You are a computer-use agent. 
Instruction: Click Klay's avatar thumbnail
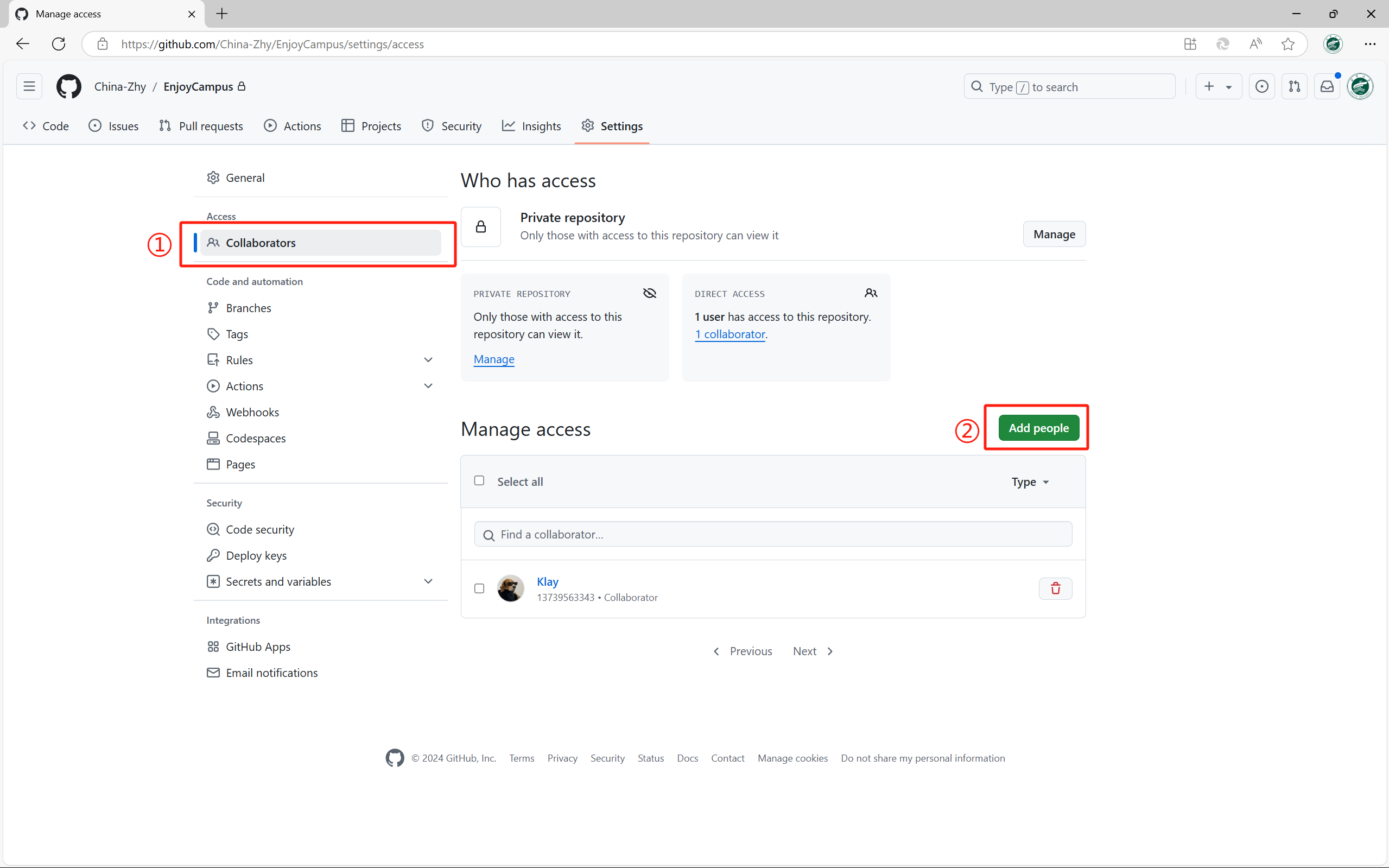pyautogui.click(x=510, y=588)
